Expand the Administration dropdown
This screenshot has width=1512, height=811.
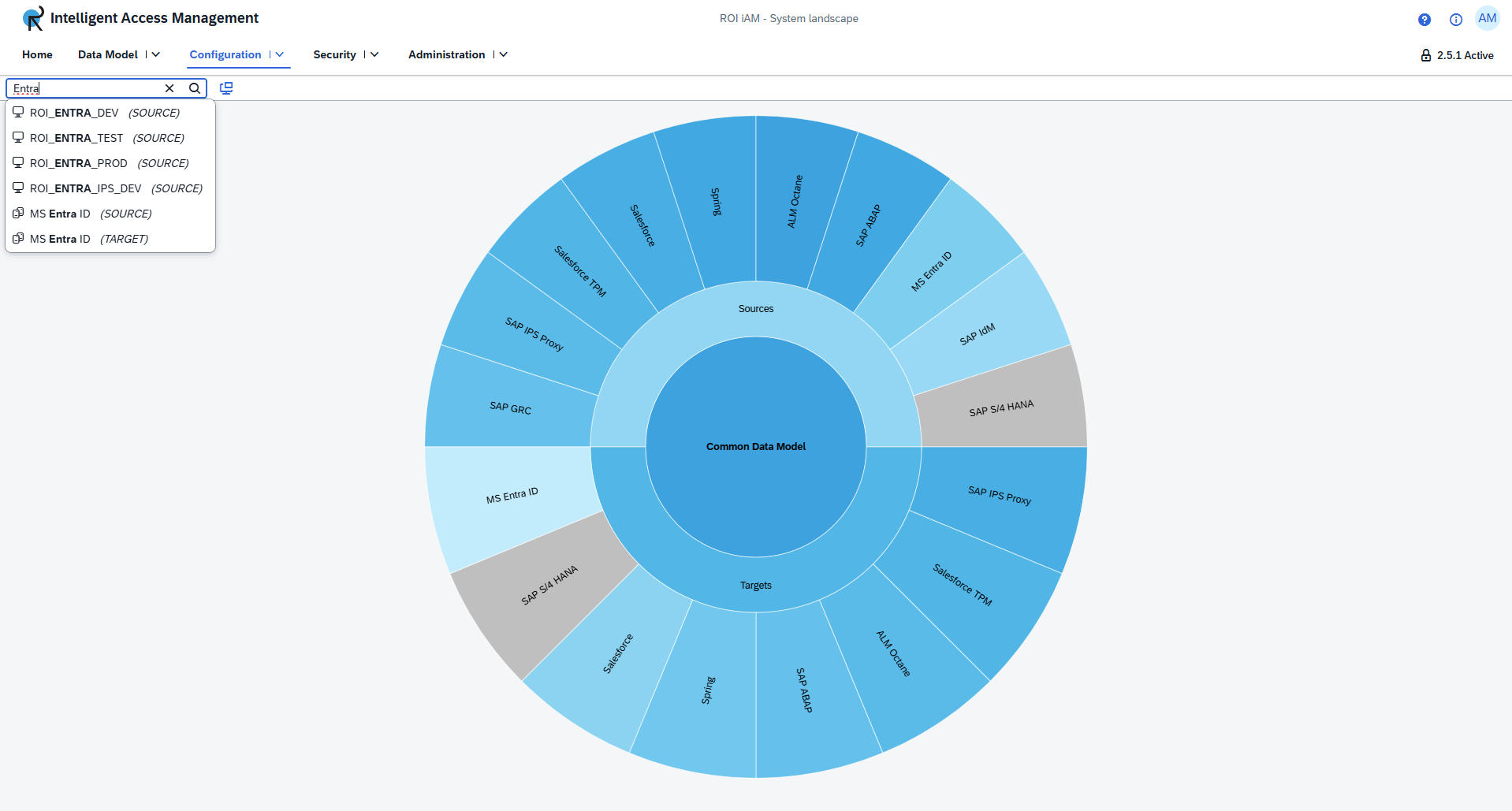(x=503, y=54)
